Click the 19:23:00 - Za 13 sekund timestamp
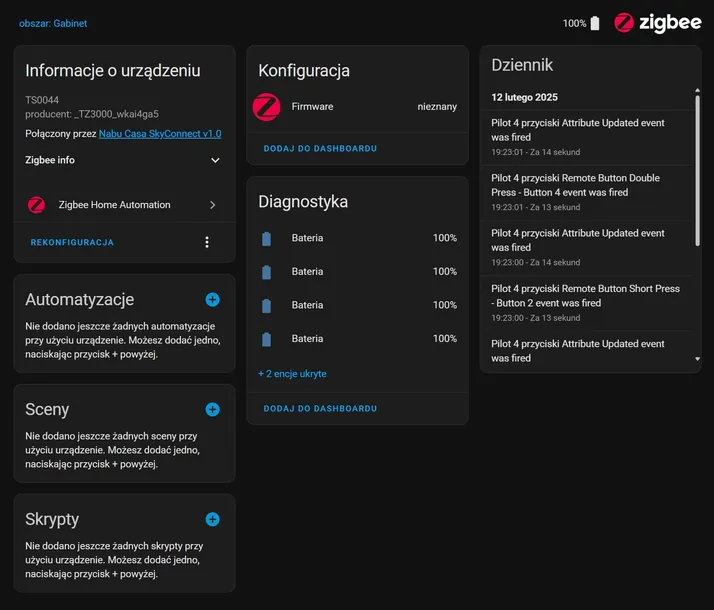This screenshot has width=714, height=610. [536, 318]
